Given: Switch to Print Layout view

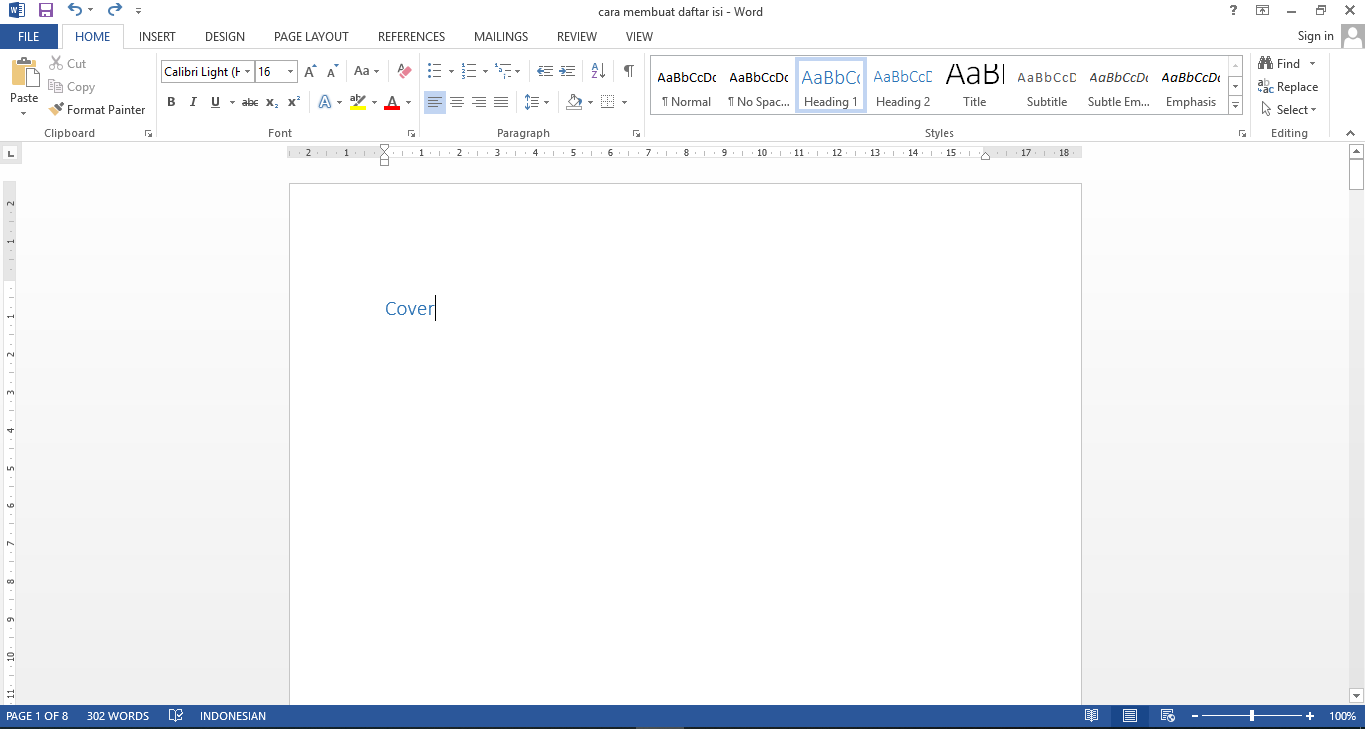Looking at the screenshot, I should [1129, 716].
